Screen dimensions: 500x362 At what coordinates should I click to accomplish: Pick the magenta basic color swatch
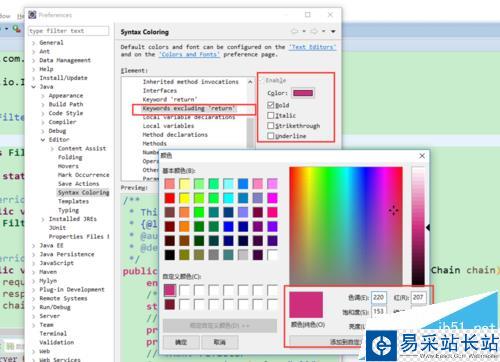tap(272, 198)
